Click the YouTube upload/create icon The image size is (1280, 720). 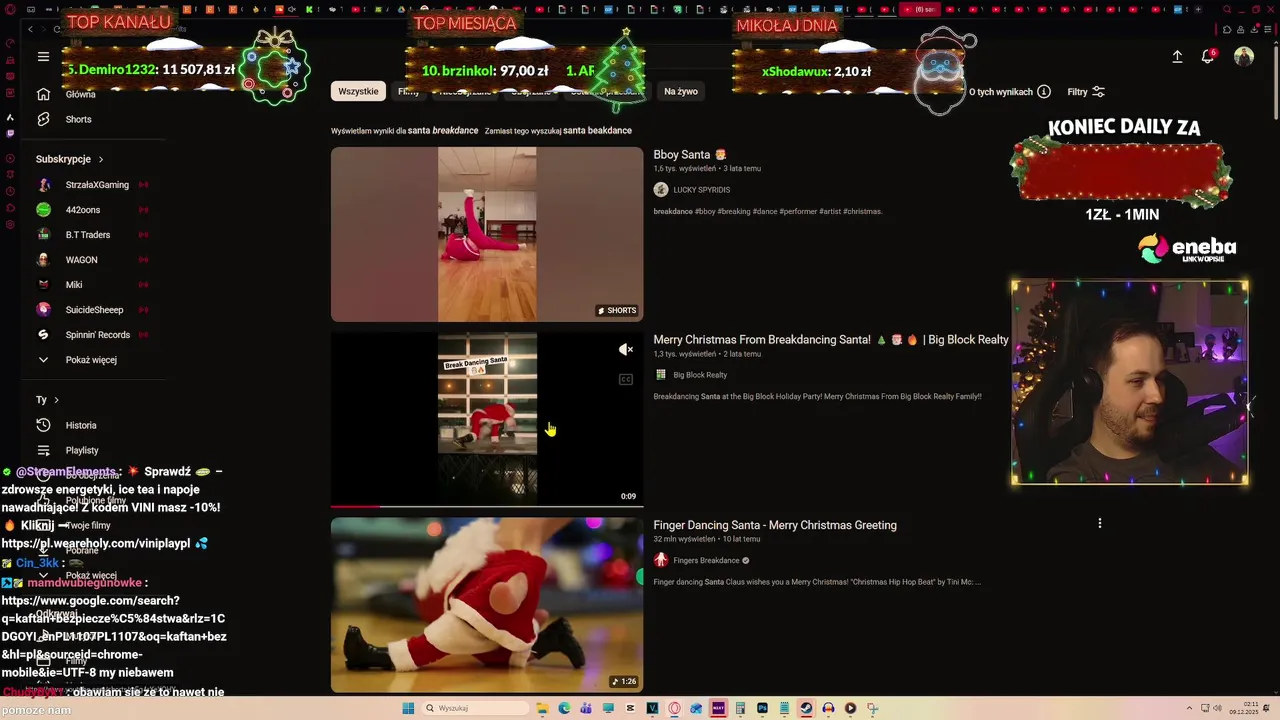click(x=1177, y=57)
